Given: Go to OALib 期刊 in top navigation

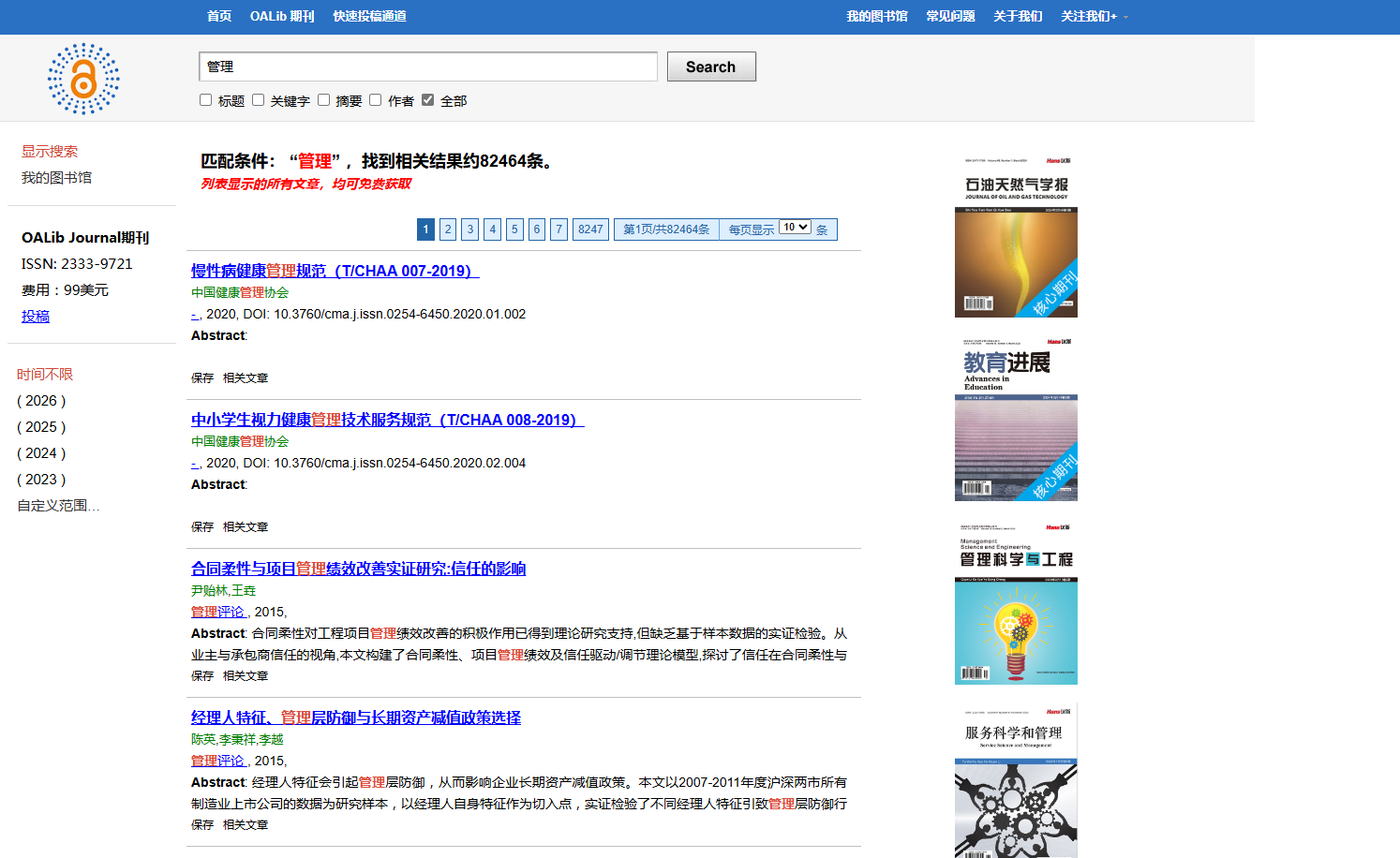Looking at the screenshot, I should point(282,17).
